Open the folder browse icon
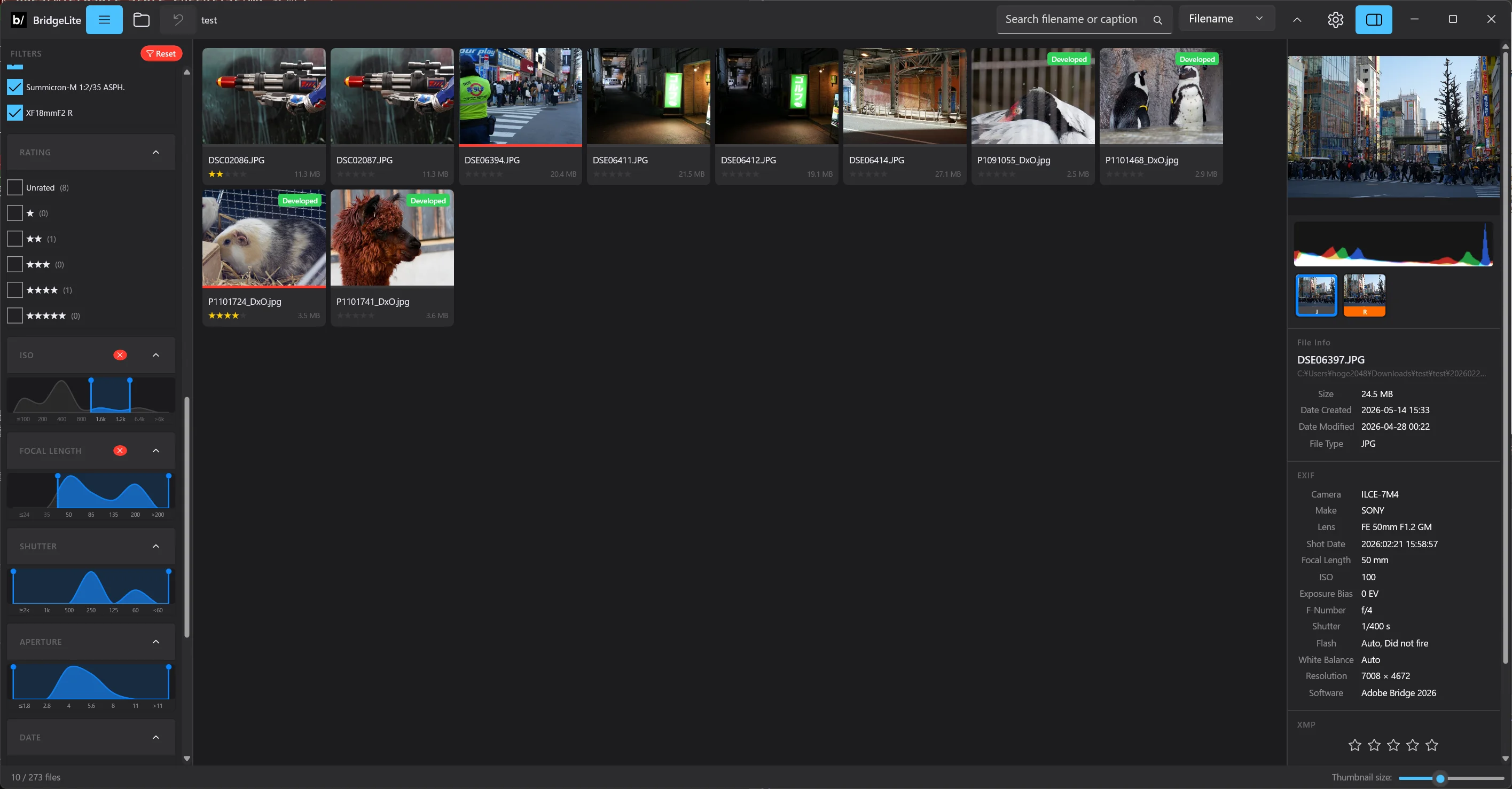Viewport: 1512px width, 789px height. pyautogui.click(x=142, y=19)
